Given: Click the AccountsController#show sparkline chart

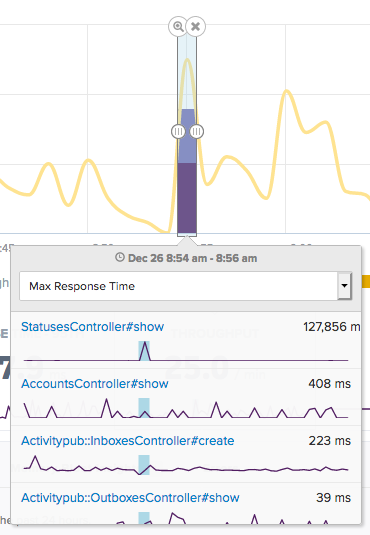Looking at the screenshot, I should click(x=186, y=408).
